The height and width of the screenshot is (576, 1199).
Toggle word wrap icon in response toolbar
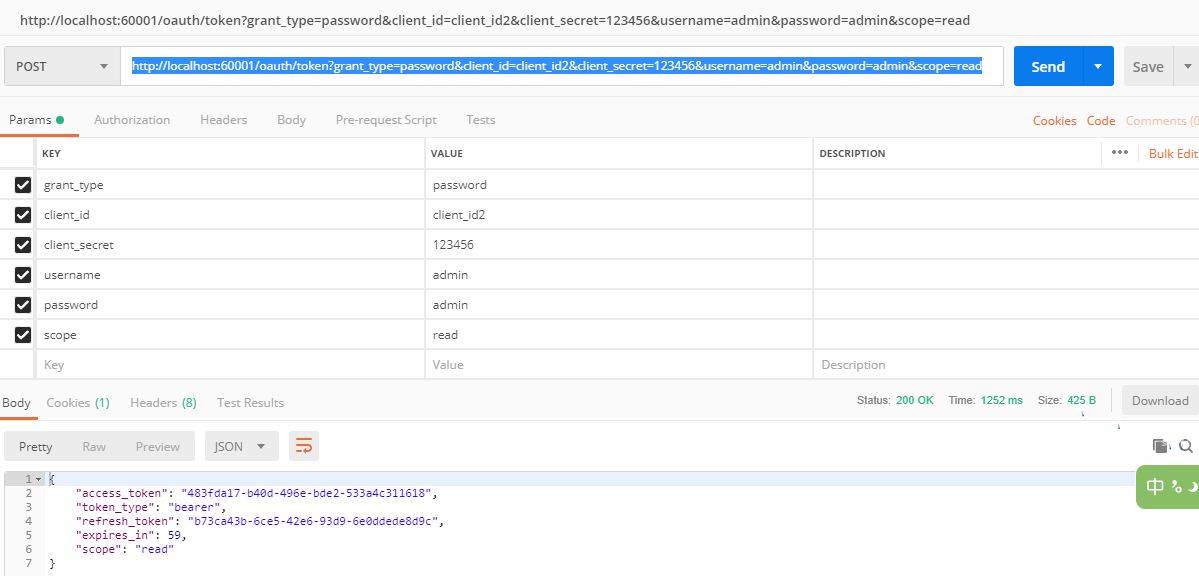pos(304,446)
